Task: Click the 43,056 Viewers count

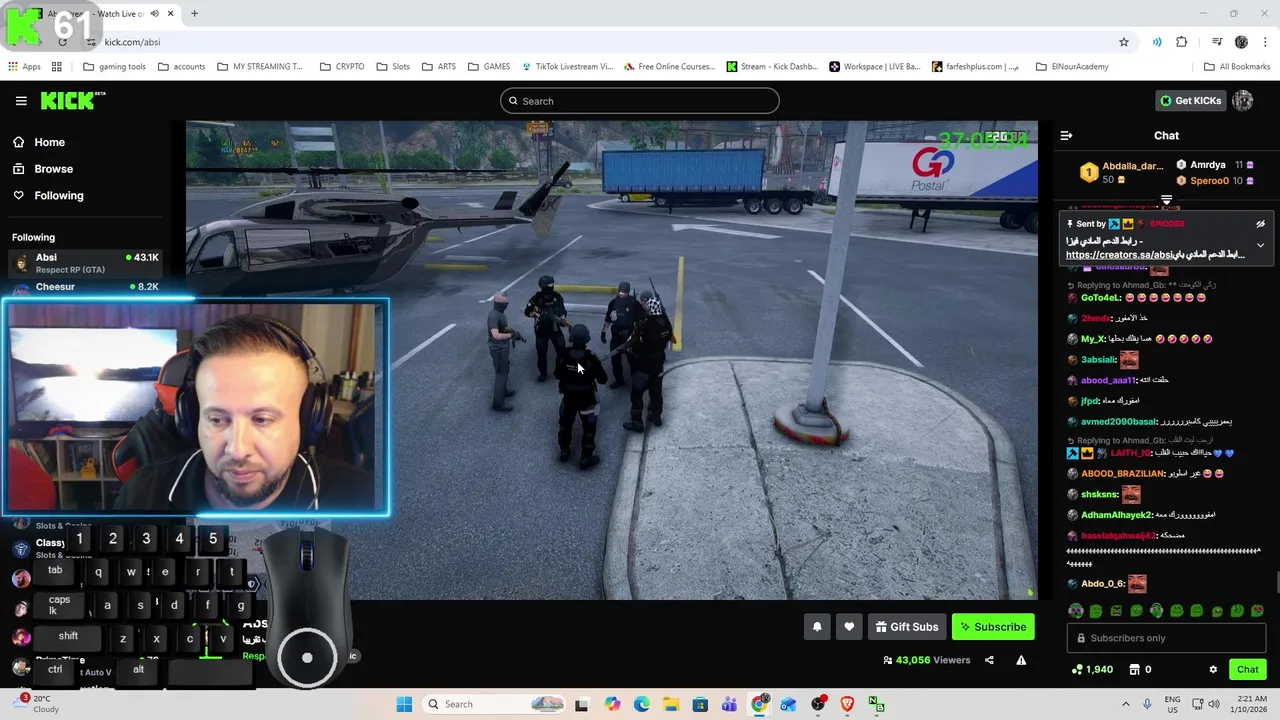Action: click(x=927, y=660)
